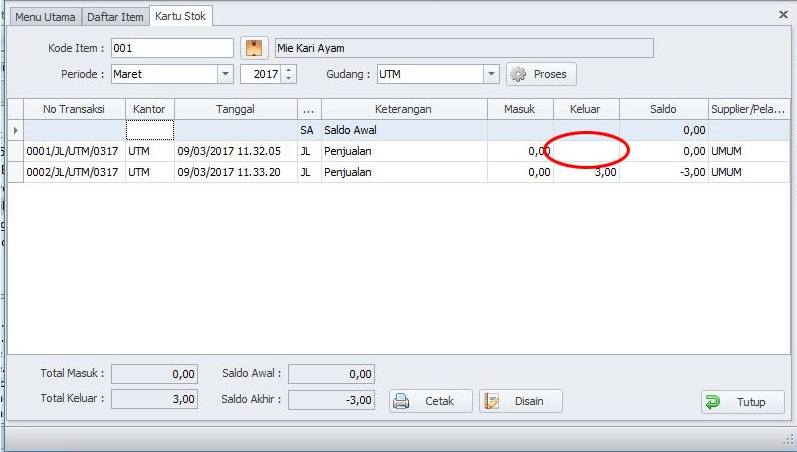The image size is (797, 452).
Task: Click the row indicator arrow of Saldo Awal row
Action: tap(16, 130)
